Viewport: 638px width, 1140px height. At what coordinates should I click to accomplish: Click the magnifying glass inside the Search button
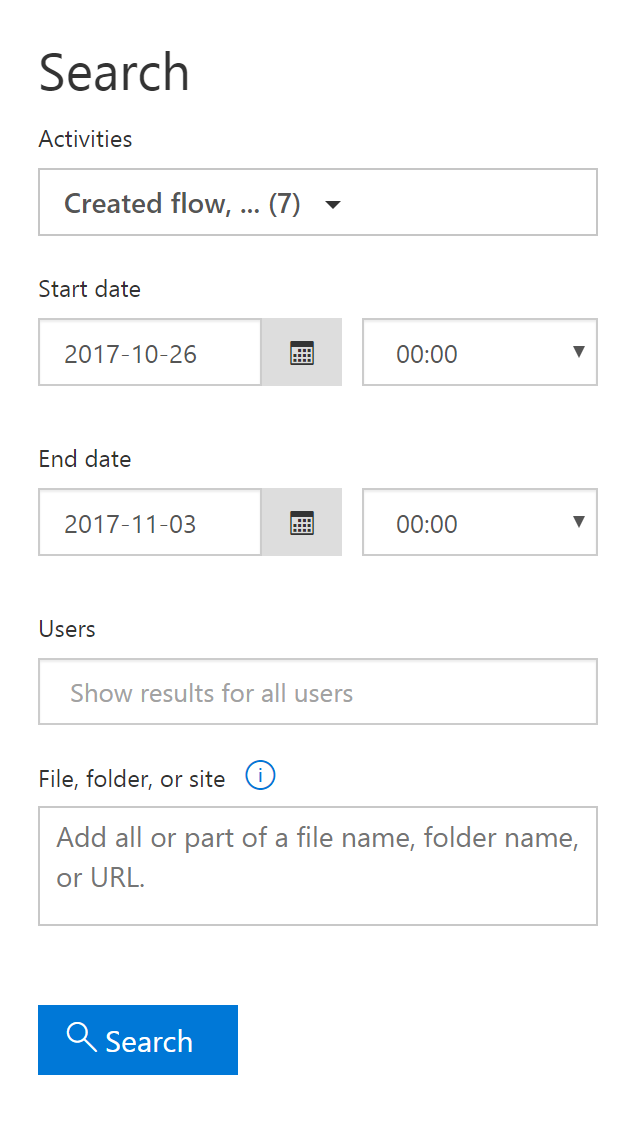point(82,1040)
